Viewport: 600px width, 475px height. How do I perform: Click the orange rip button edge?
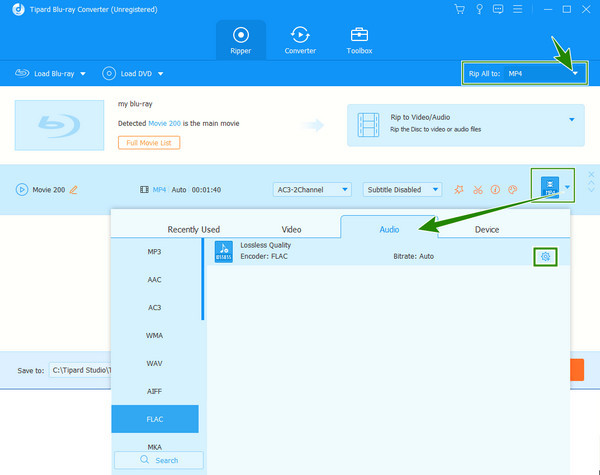[577, 370]
